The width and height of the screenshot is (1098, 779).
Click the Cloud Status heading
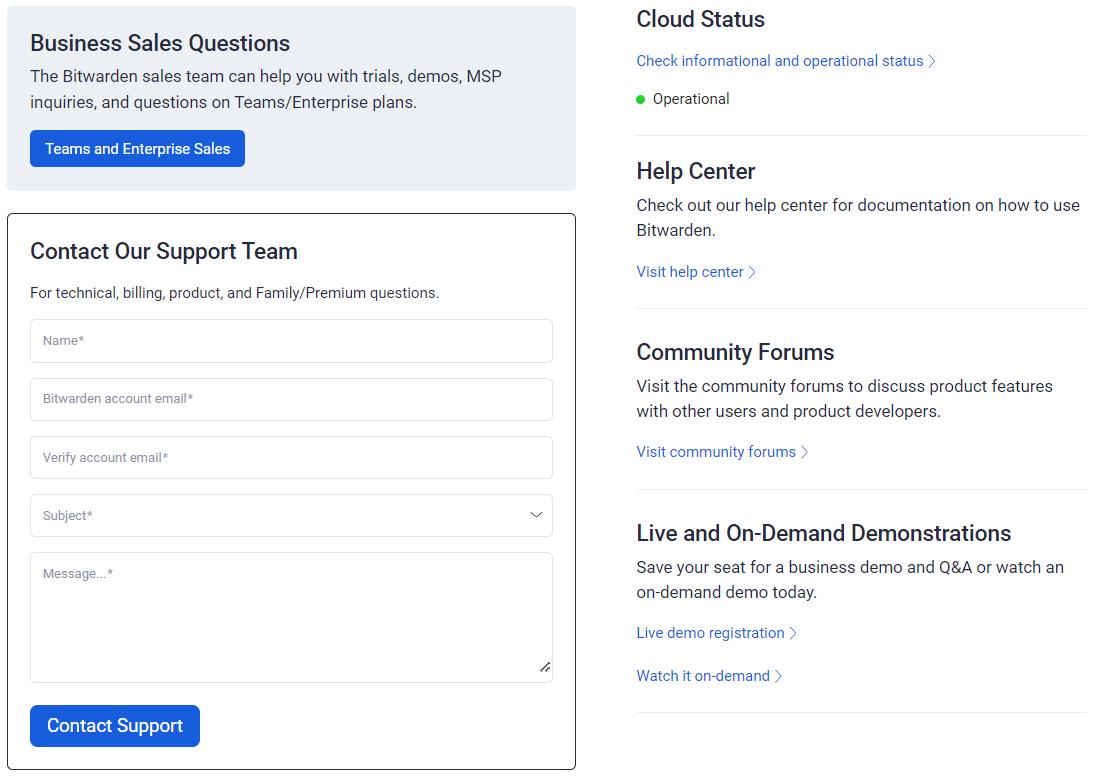700,20
